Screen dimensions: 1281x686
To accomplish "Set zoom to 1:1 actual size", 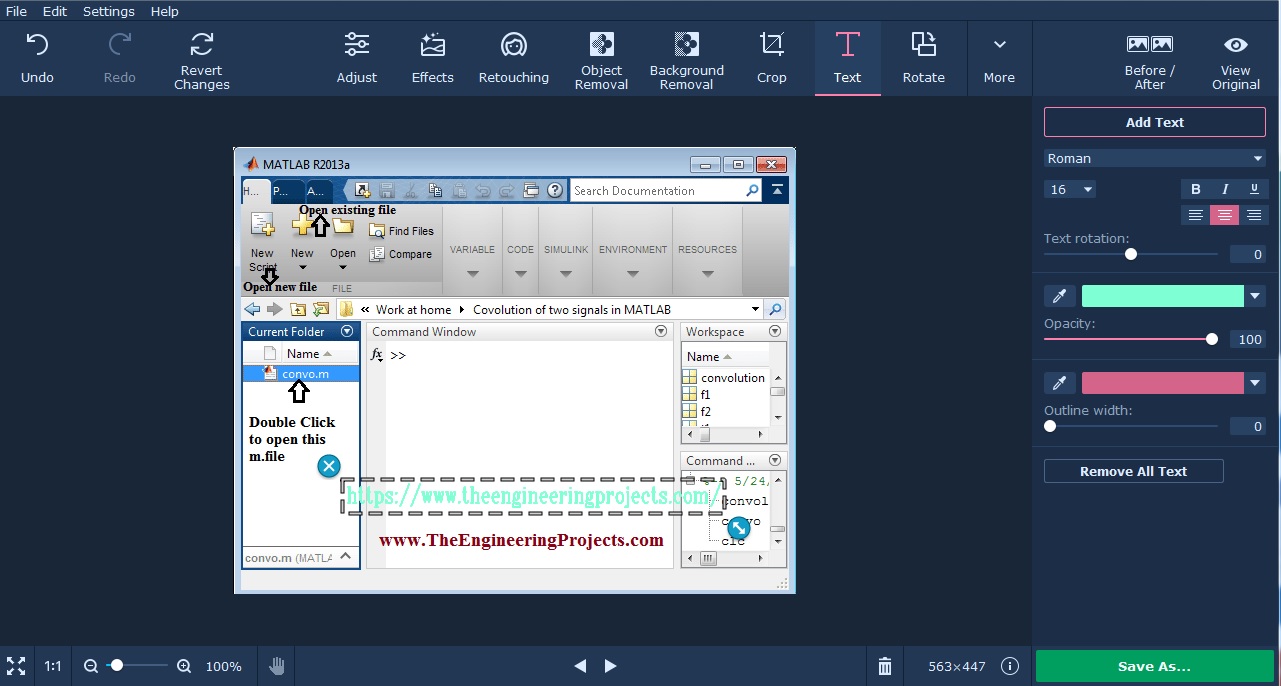I will pyautogui.click(x=53, y=666).
